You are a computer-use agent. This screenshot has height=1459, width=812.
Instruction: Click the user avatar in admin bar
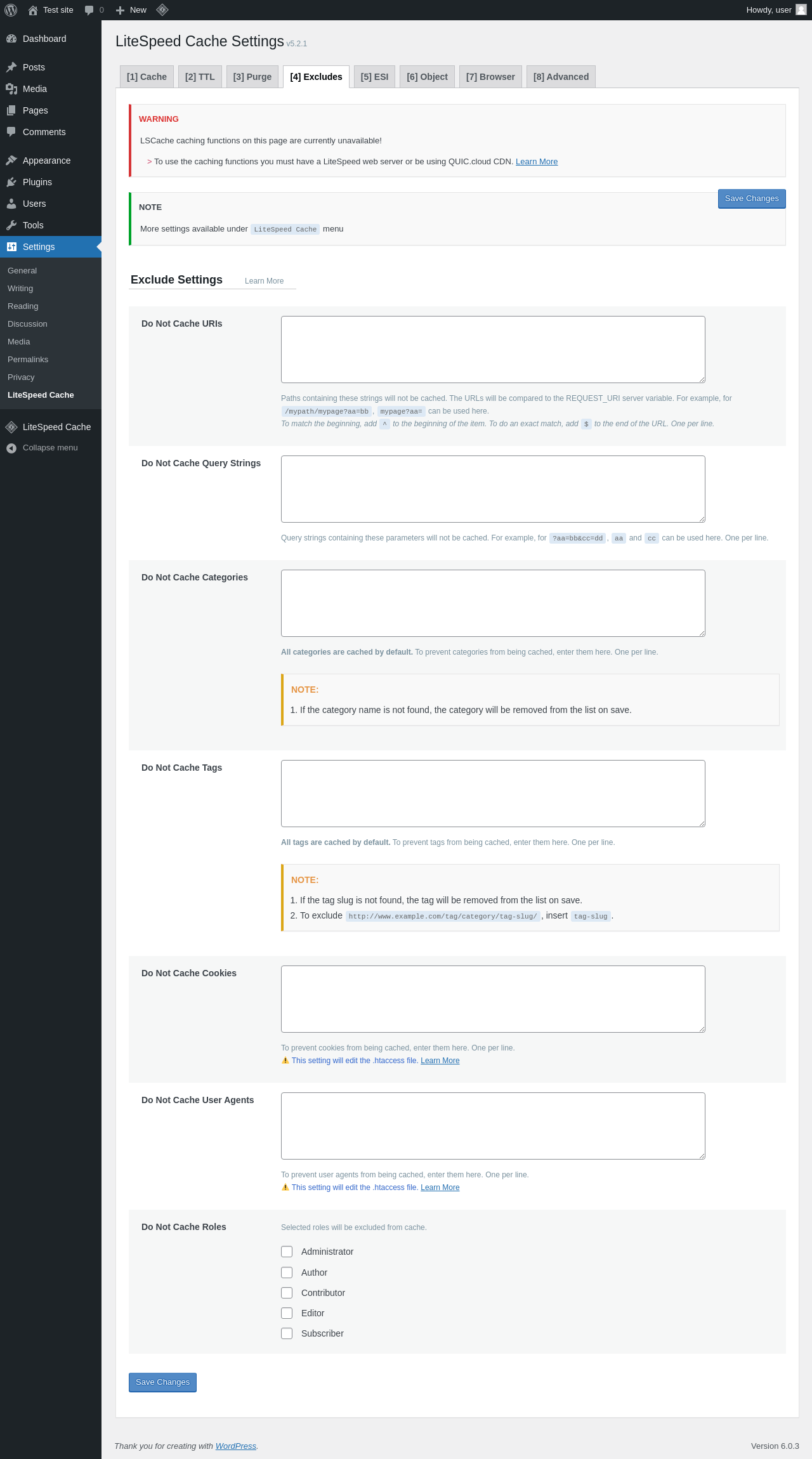[x=801, y=10]
